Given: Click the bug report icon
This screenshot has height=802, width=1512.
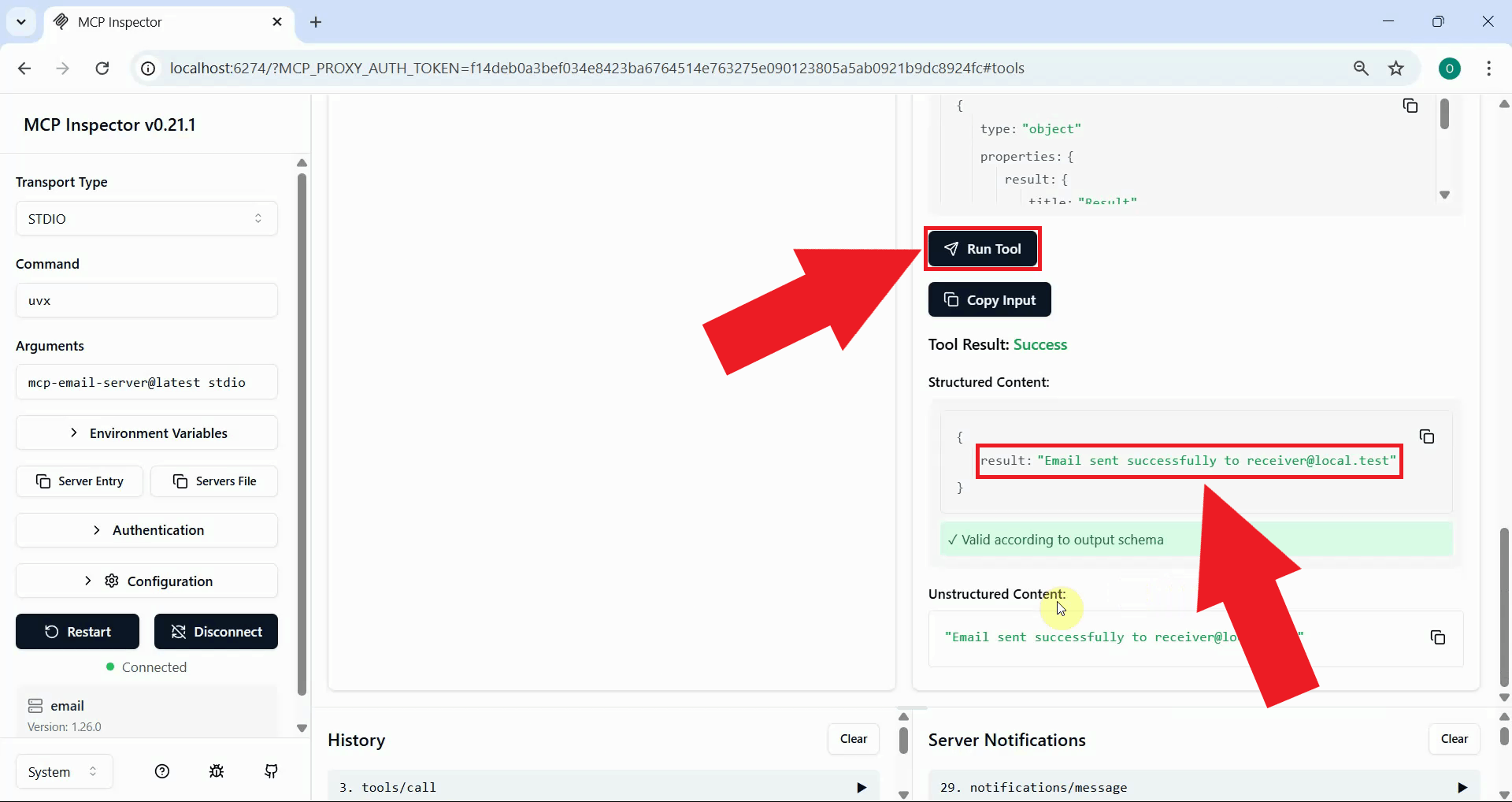Looking at the screenshot, I should (x=217, y=771).
